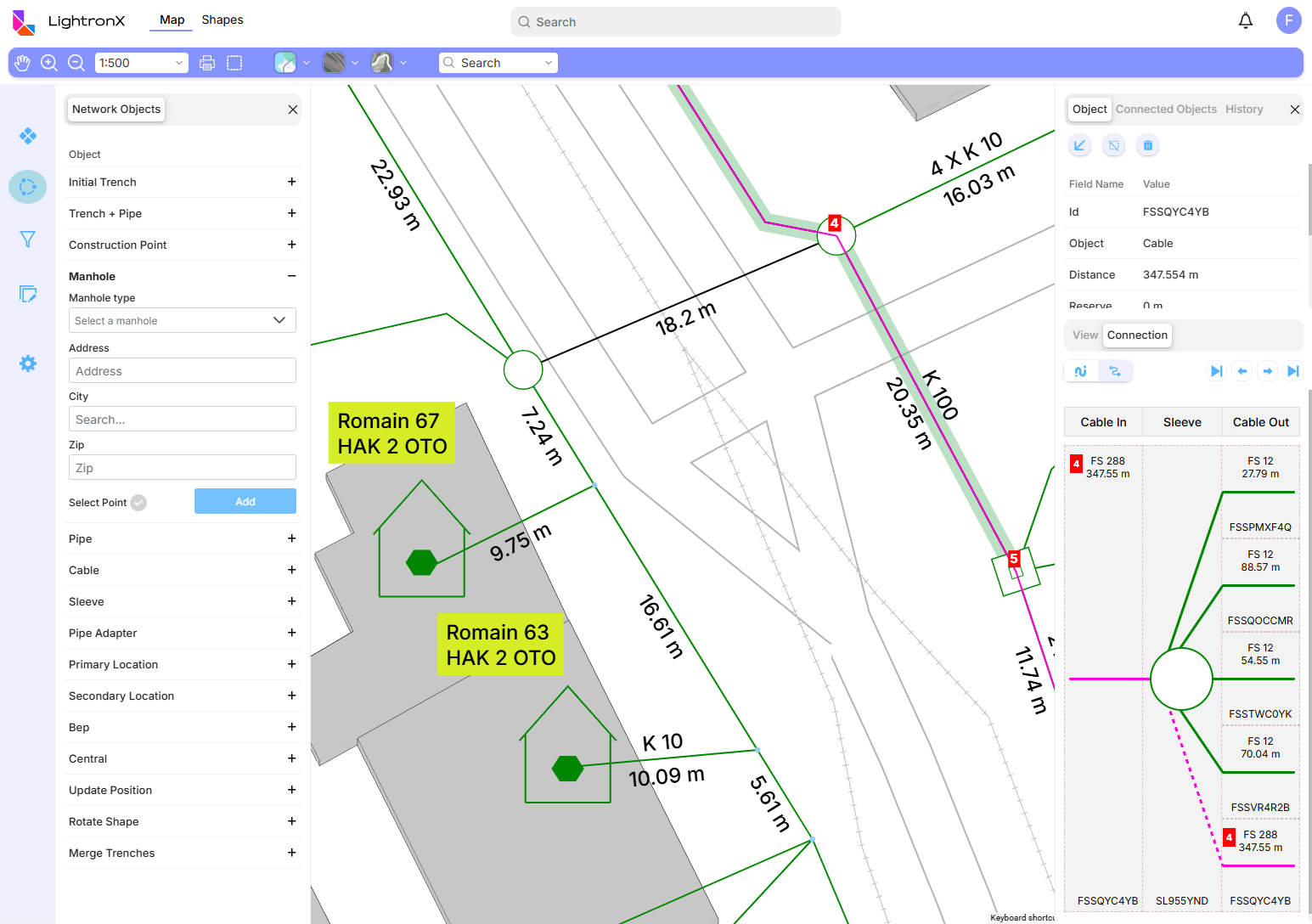Click the zoom in magnifier icon

coord(49,63)
